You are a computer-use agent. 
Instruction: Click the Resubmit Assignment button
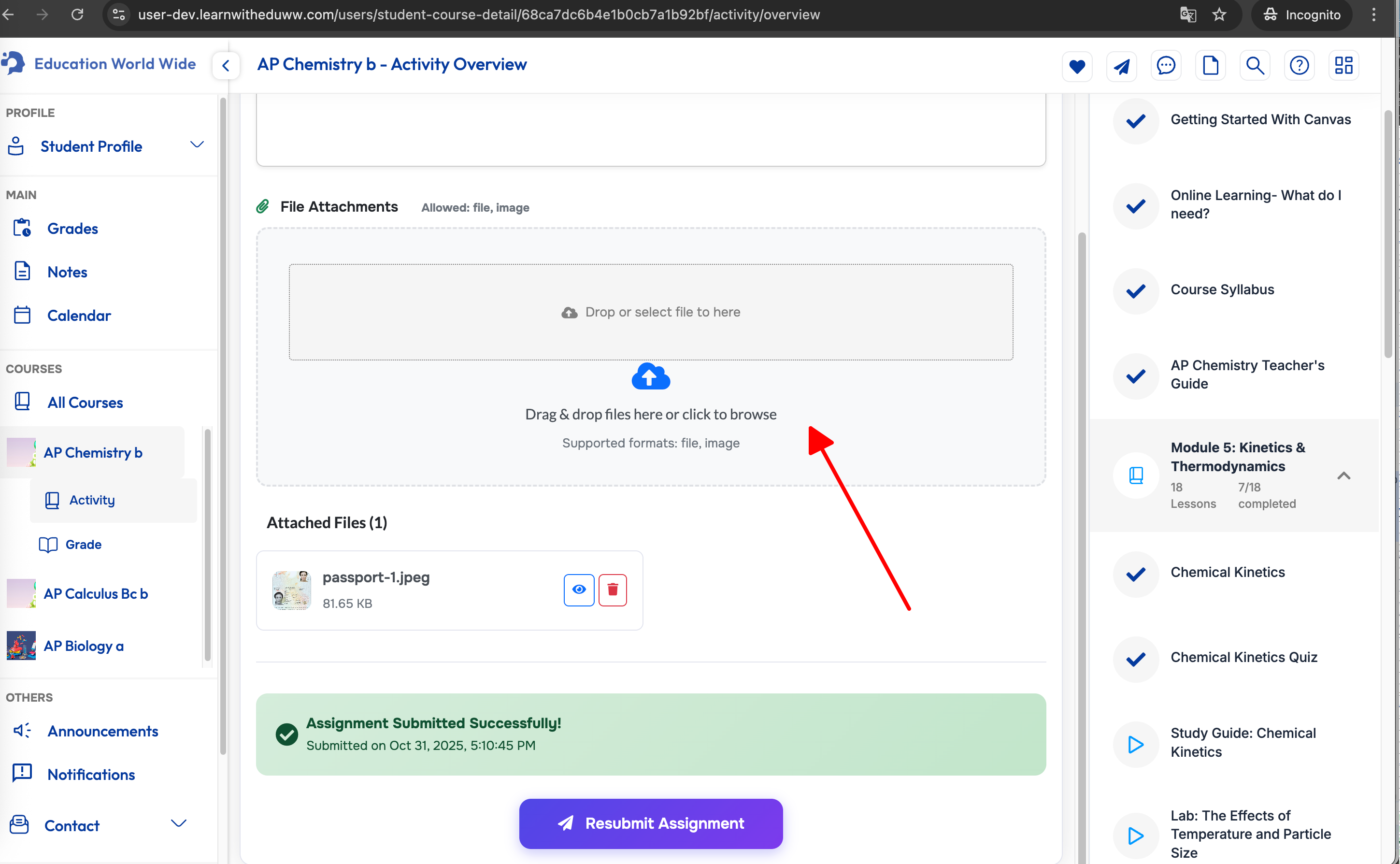651,823
